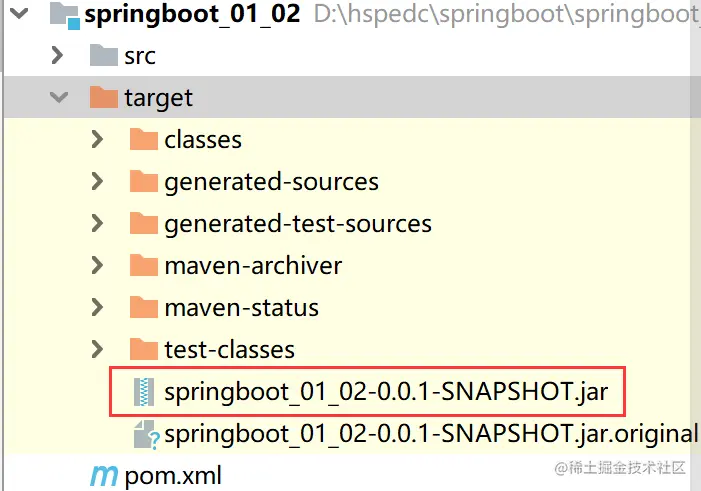The height and width of the screenshot is (491, 701).
Task: Expand the generated-test-sources folder chevron
Action: (x=97, y=223)
